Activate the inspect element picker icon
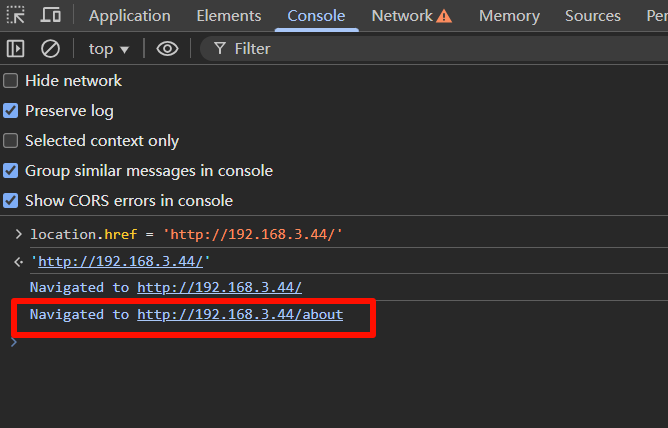This screenshot has width=668, height=428. 15,15
